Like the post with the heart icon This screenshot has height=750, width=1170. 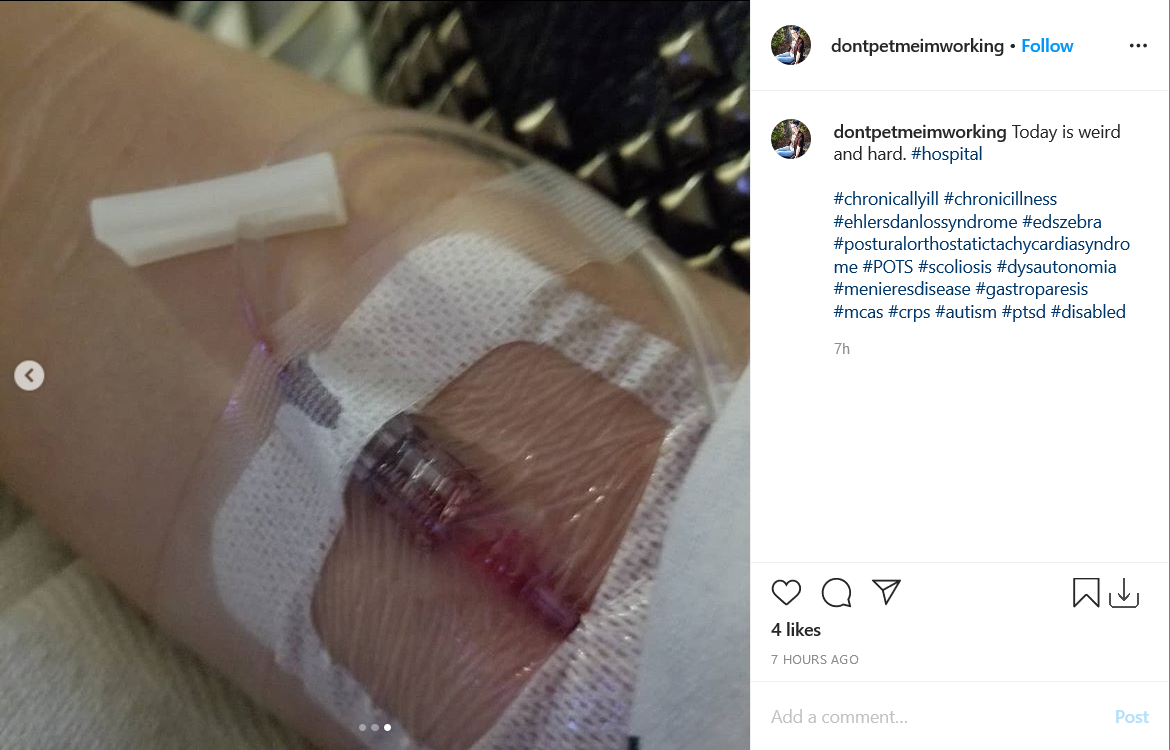click(786, 593)
